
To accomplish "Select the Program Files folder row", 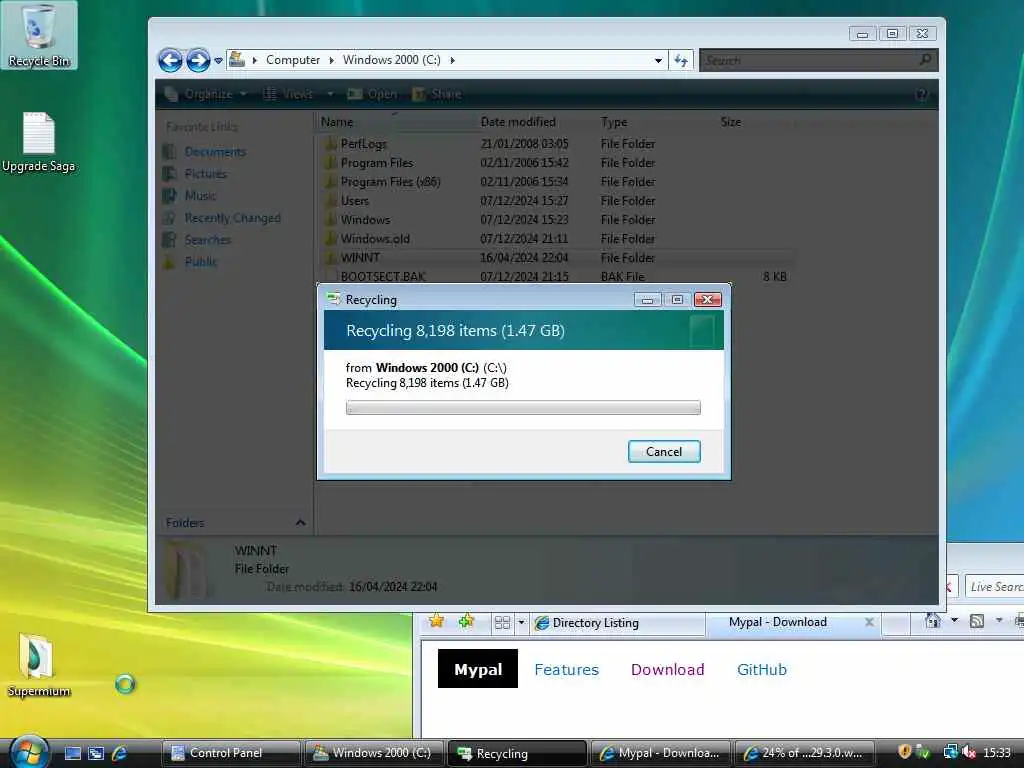I will pyautogui.click(x=556, y=163).
